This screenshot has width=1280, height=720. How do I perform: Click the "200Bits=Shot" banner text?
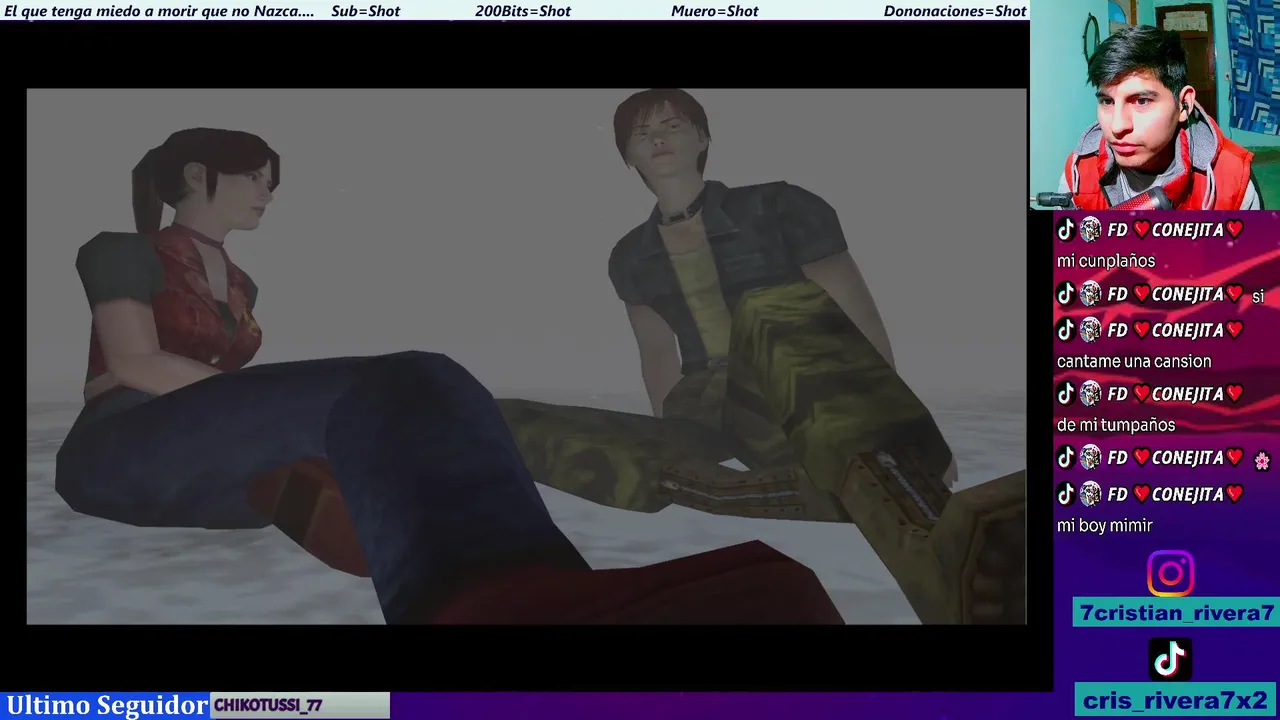[x=523, y=11]
